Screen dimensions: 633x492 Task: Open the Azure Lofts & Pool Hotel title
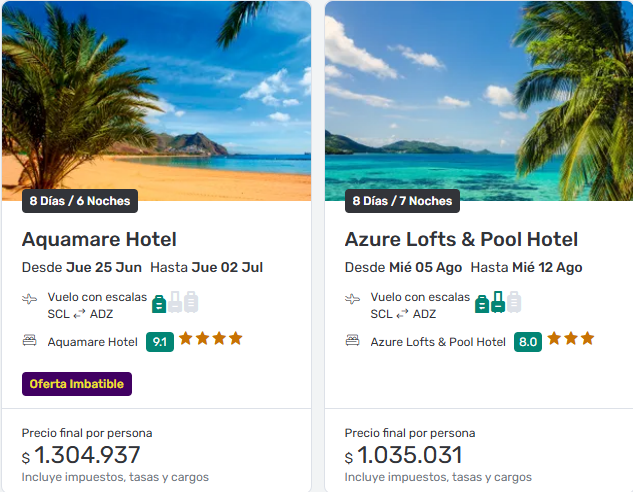pyautogui.click(x=461, y=240)
